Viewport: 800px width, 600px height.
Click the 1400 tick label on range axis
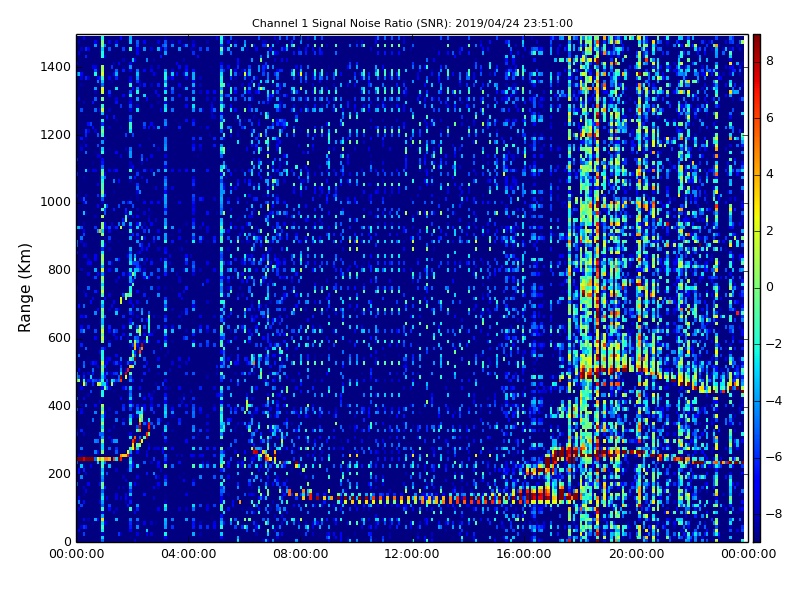pyautogui.click(x=56, y=67)
